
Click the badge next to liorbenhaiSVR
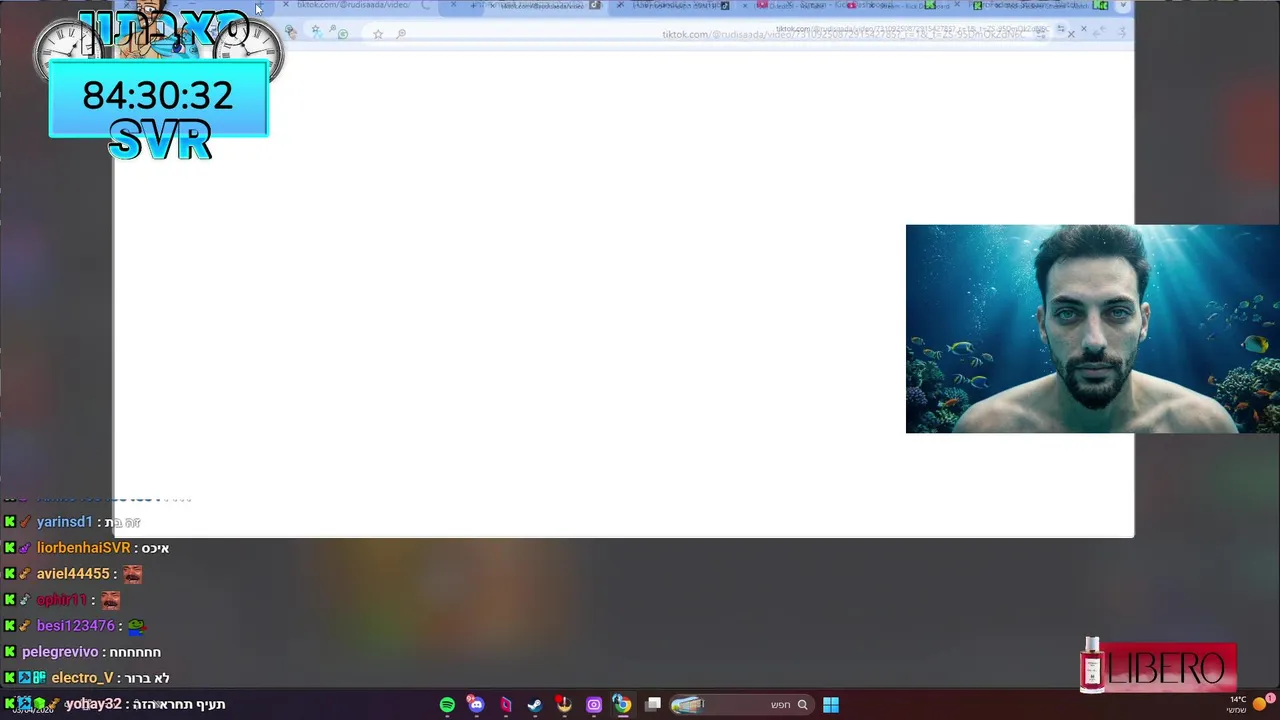coord(25,548)
